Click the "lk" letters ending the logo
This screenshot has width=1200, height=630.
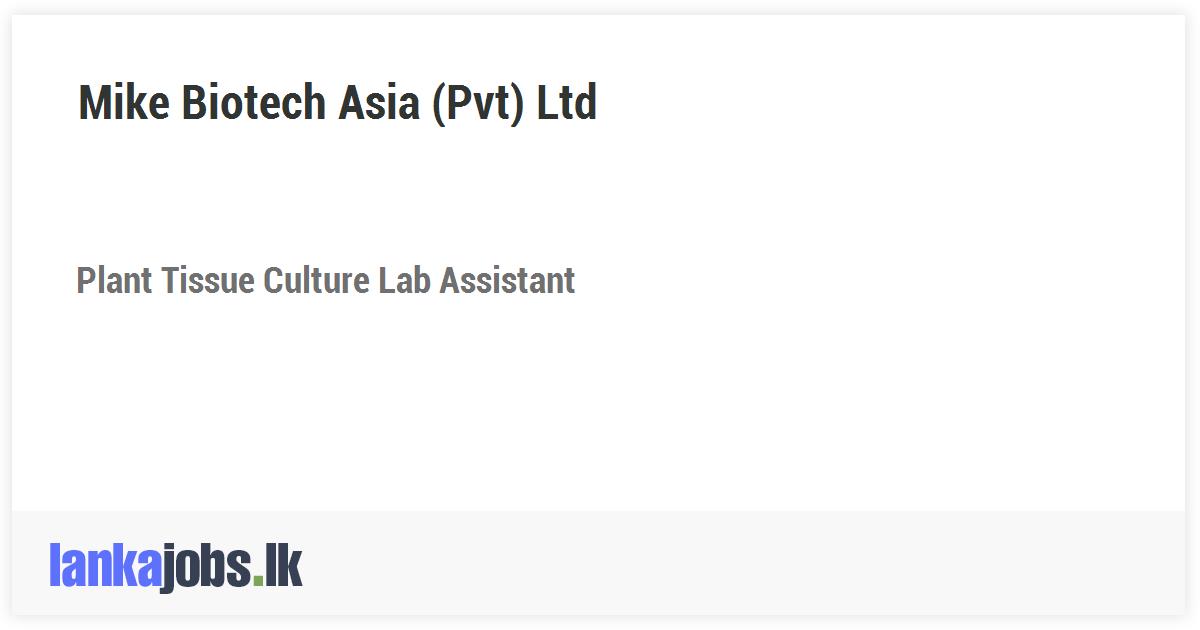[x=283, y=566]
